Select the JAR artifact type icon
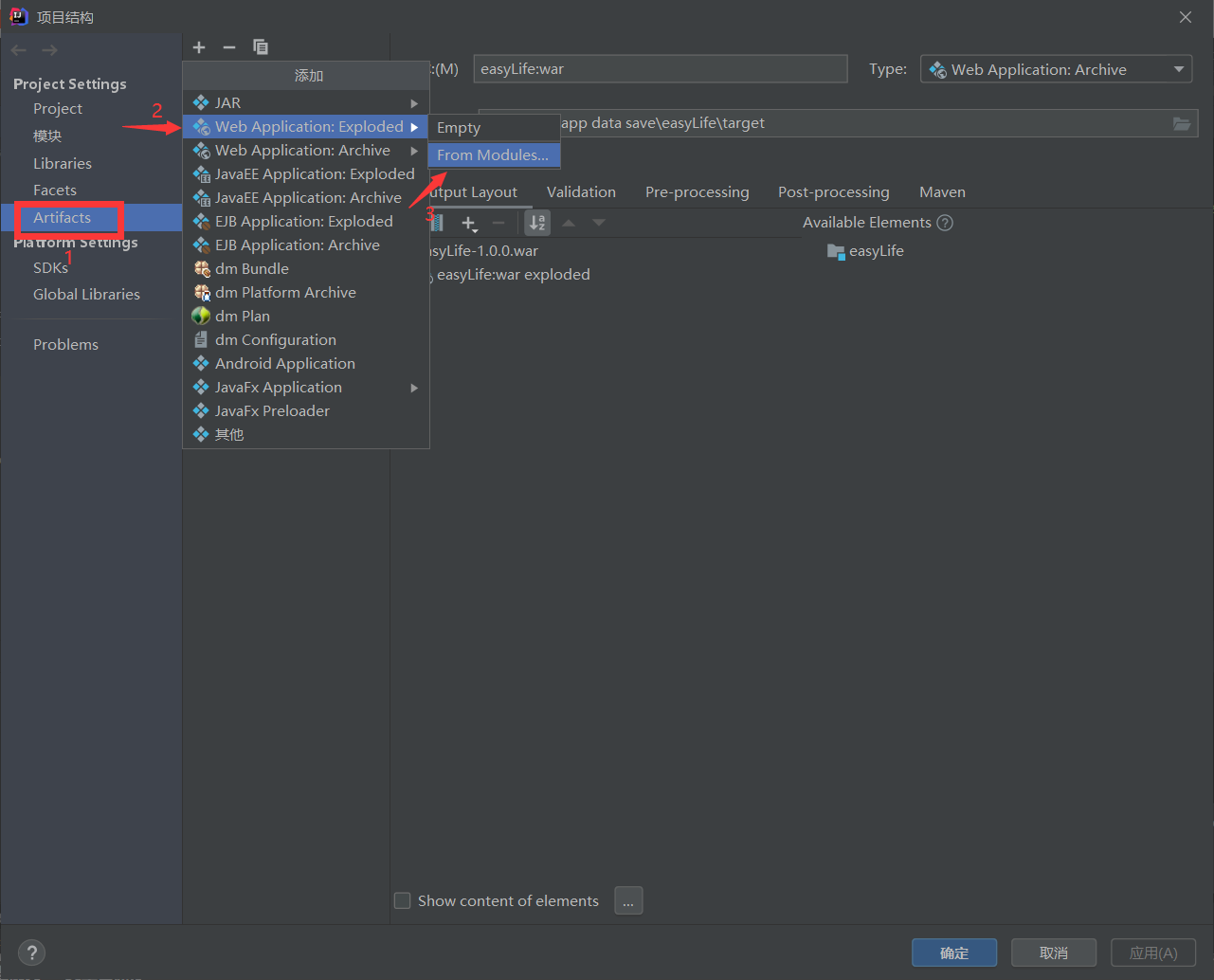This screenshot has height=980, width=1214. click(201, 102)
